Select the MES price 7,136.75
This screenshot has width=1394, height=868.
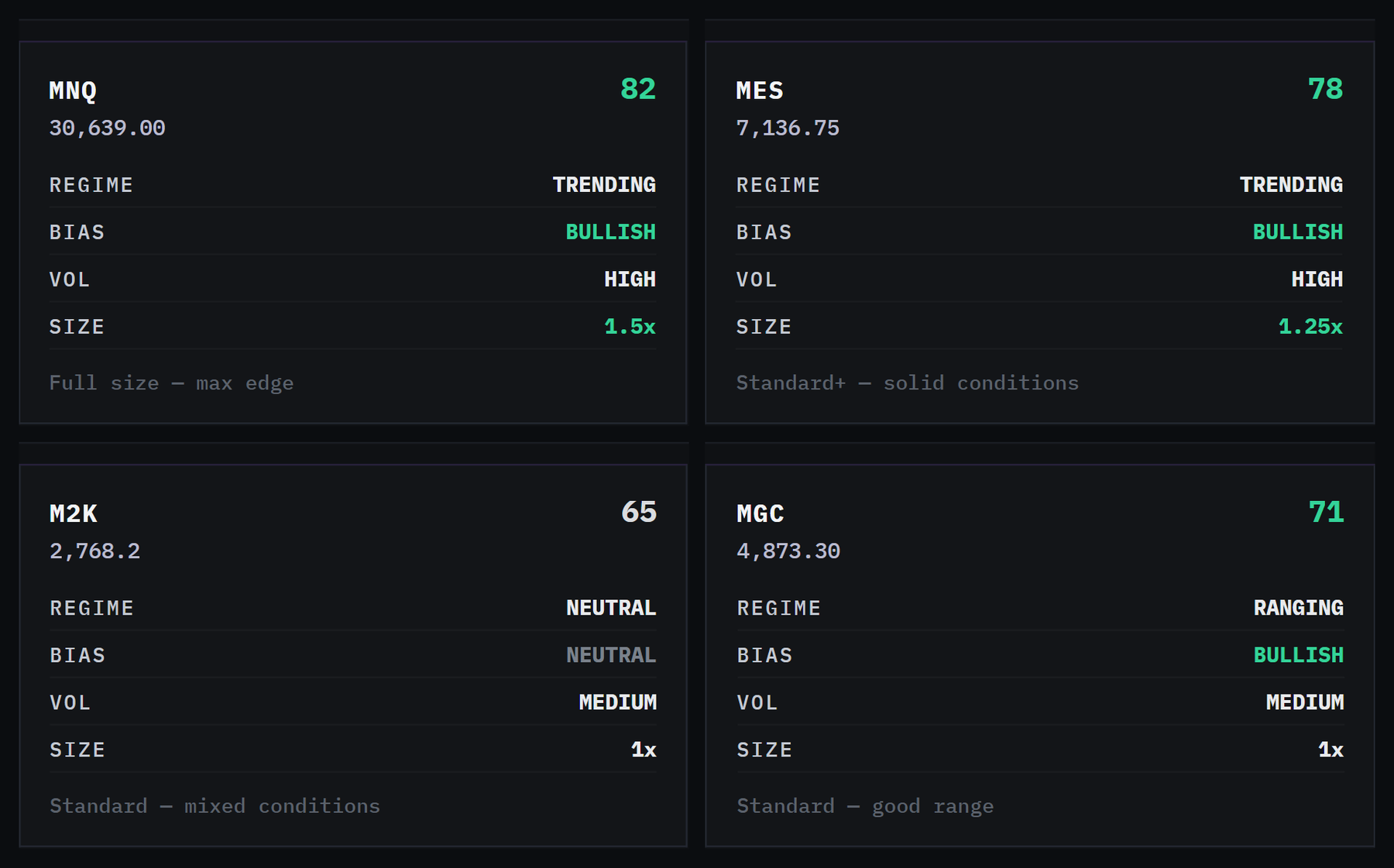788,128
